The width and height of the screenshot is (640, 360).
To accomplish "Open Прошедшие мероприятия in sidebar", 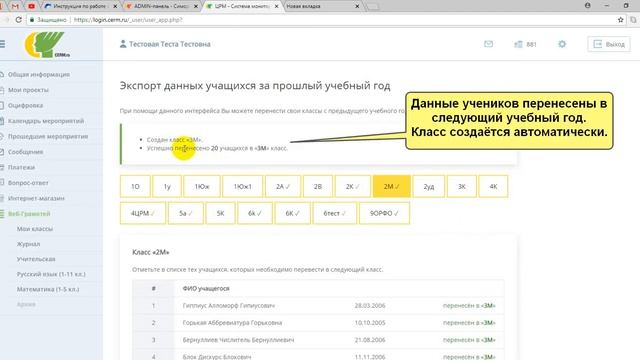I will pos(48,136).
